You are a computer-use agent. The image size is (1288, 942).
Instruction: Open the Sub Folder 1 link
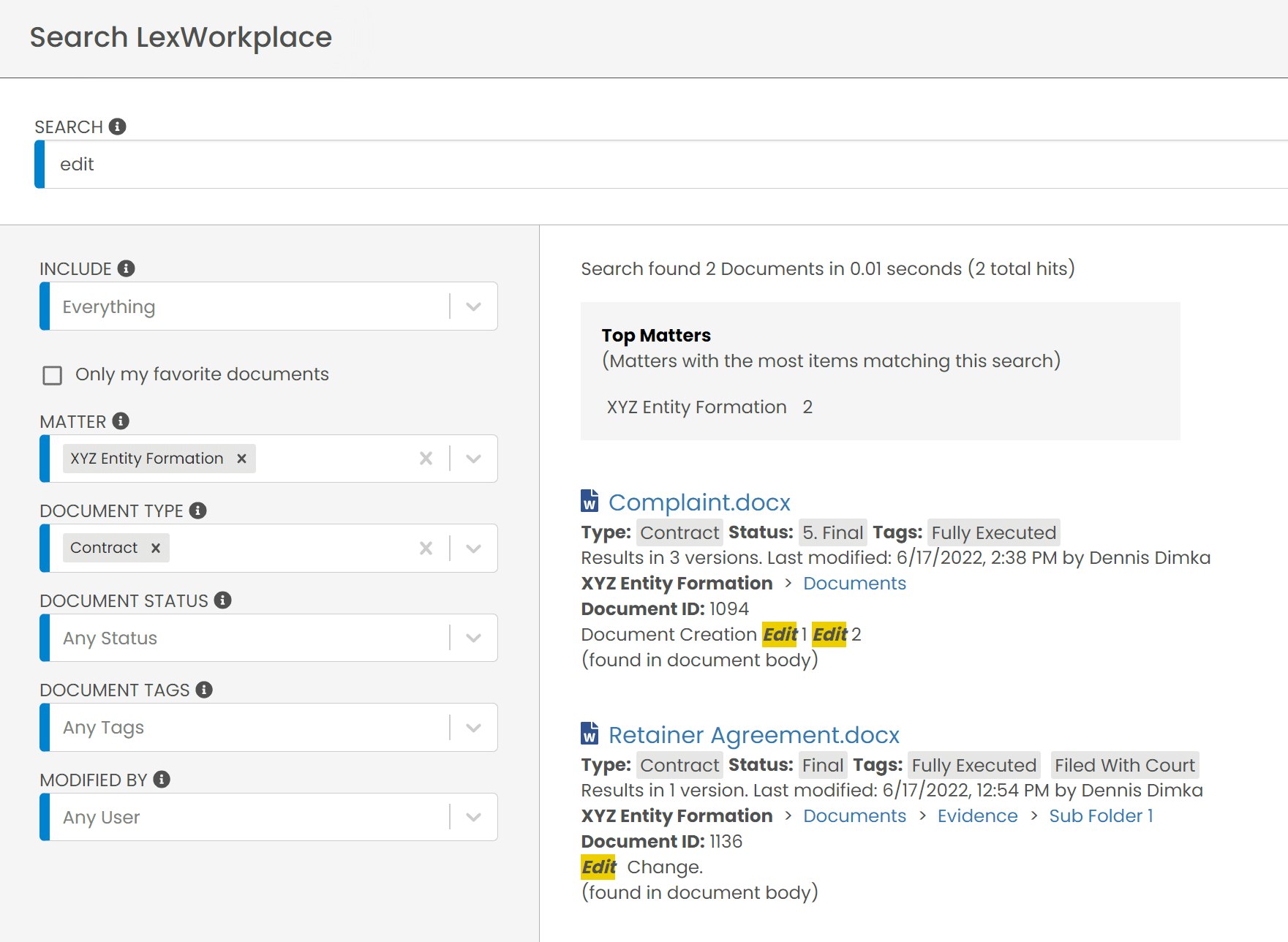(1101, 816)
